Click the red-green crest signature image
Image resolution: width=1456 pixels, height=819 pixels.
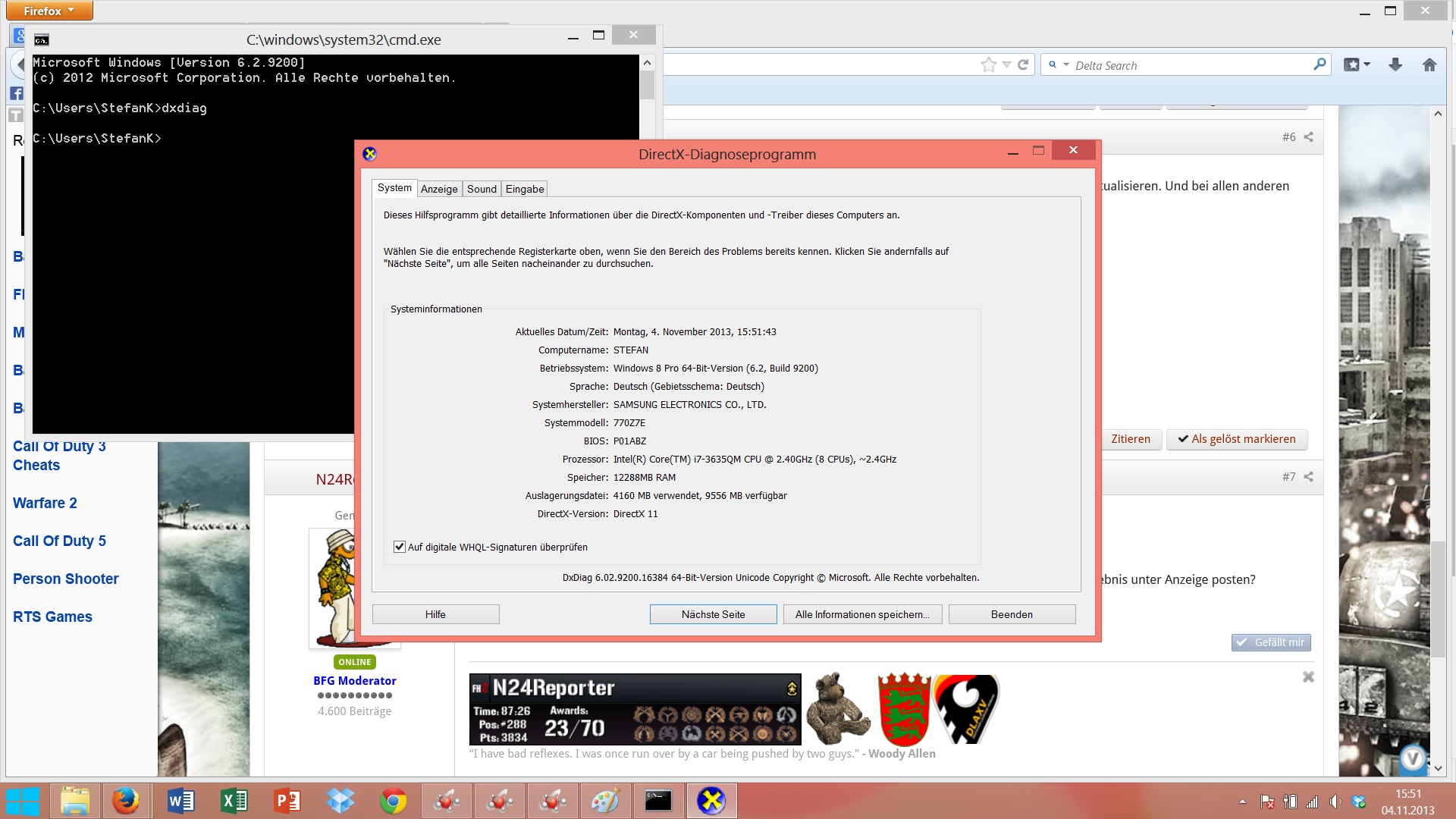pos(904,709)
